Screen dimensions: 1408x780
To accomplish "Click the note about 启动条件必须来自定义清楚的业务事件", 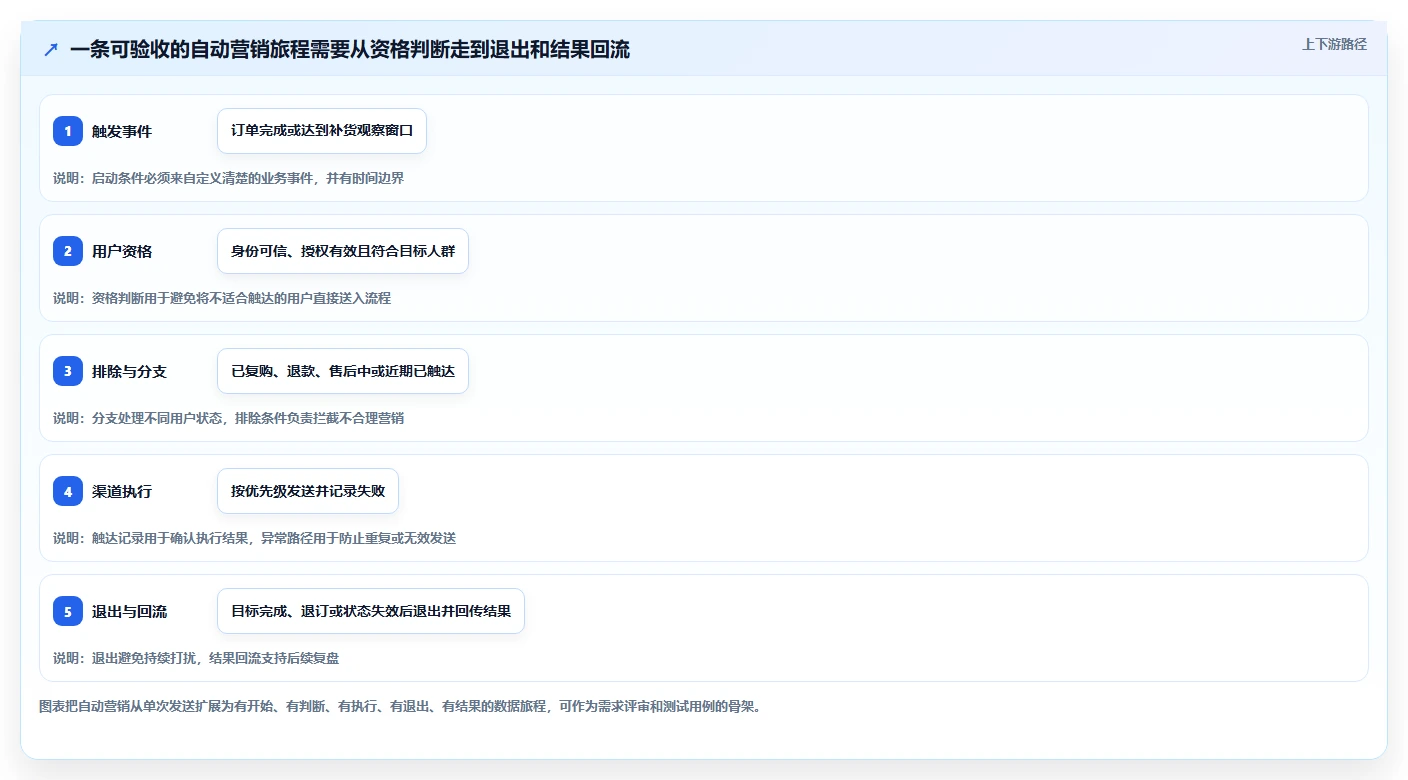I will (228, 178).
